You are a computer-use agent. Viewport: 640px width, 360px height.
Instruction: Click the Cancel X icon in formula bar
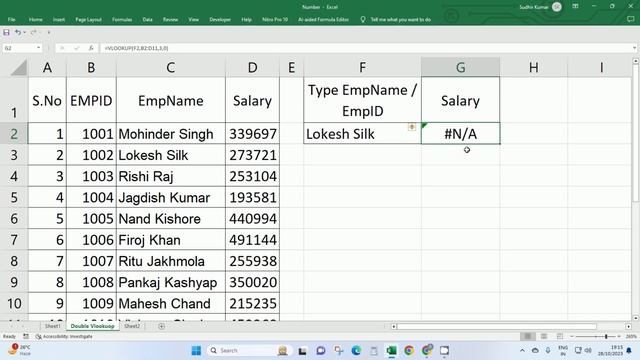click(x=62, y=48)
